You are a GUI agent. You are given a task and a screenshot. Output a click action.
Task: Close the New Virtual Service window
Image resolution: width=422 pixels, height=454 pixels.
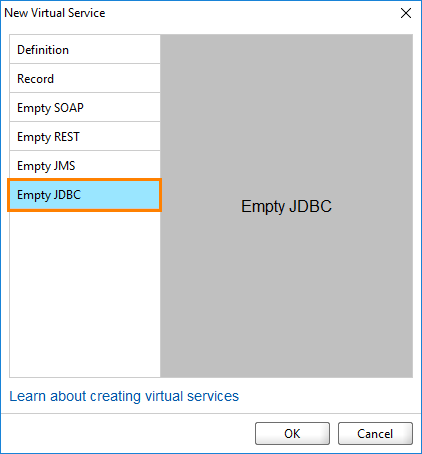[x=406, y=13]
